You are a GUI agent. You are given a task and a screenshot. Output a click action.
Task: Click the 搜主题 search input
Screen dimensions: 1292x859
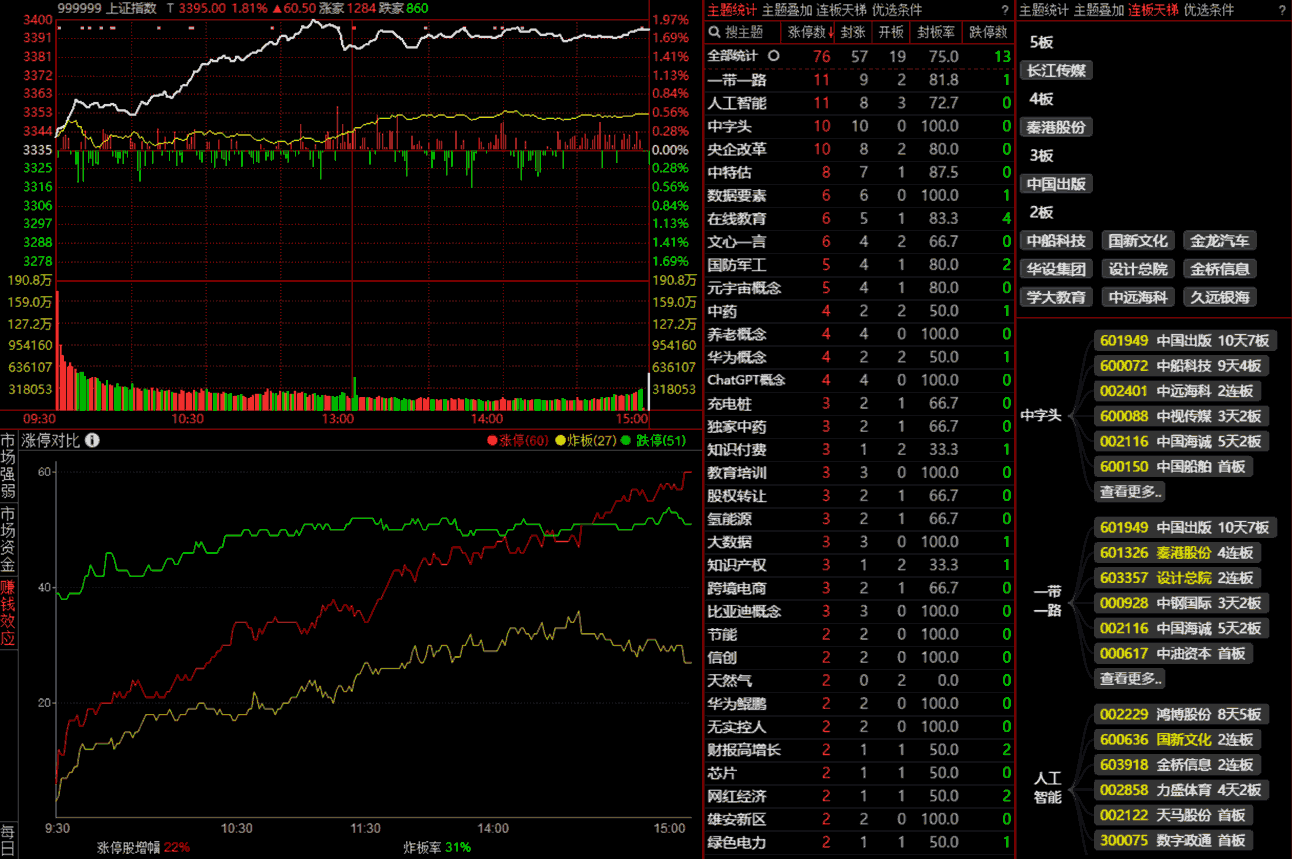tap(744, 33)
